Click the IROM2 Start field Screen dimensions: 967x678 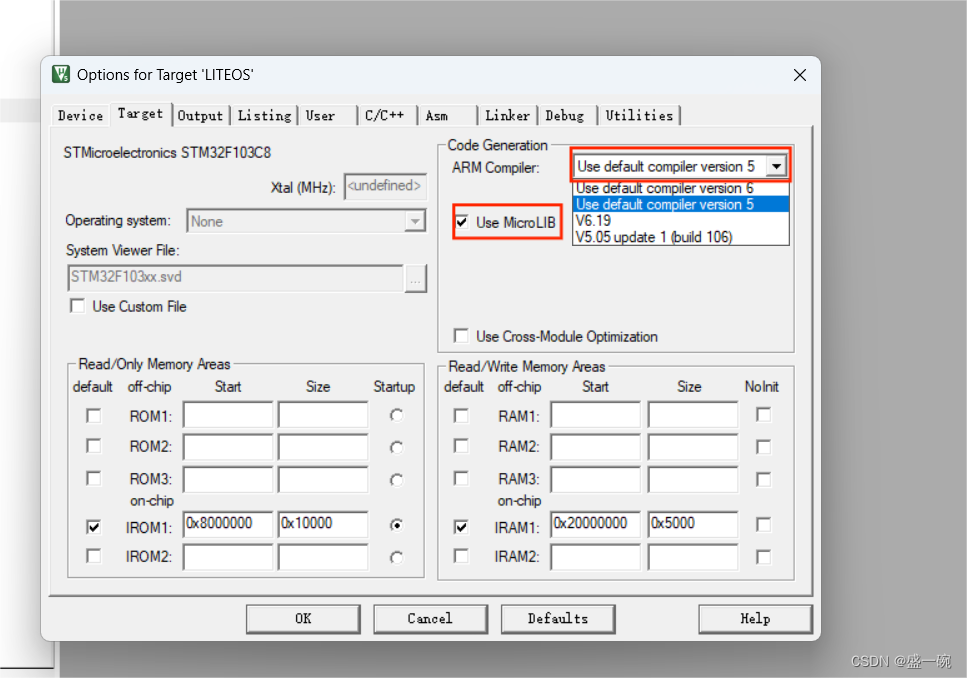point(228,558)
